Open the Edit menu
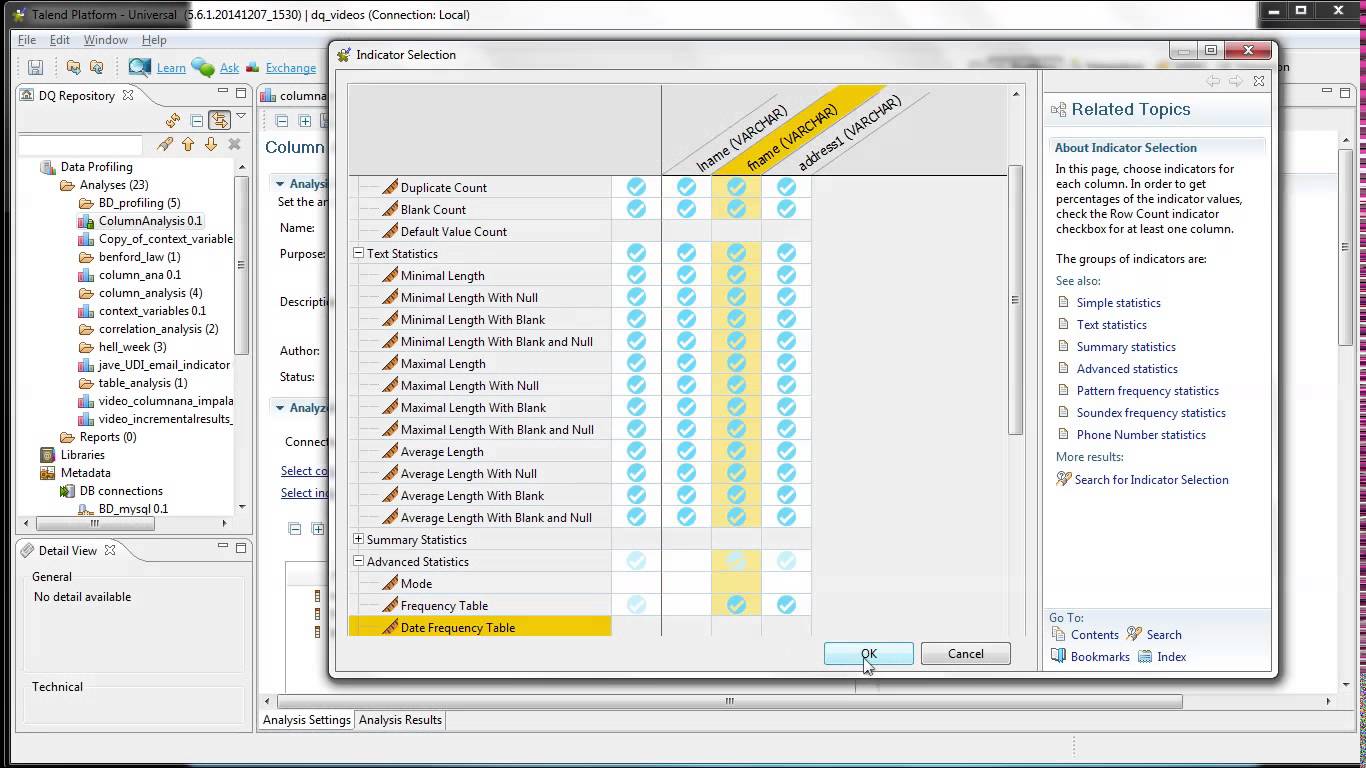The height and width of the screenshot is (768, 1366). [60, 40]
